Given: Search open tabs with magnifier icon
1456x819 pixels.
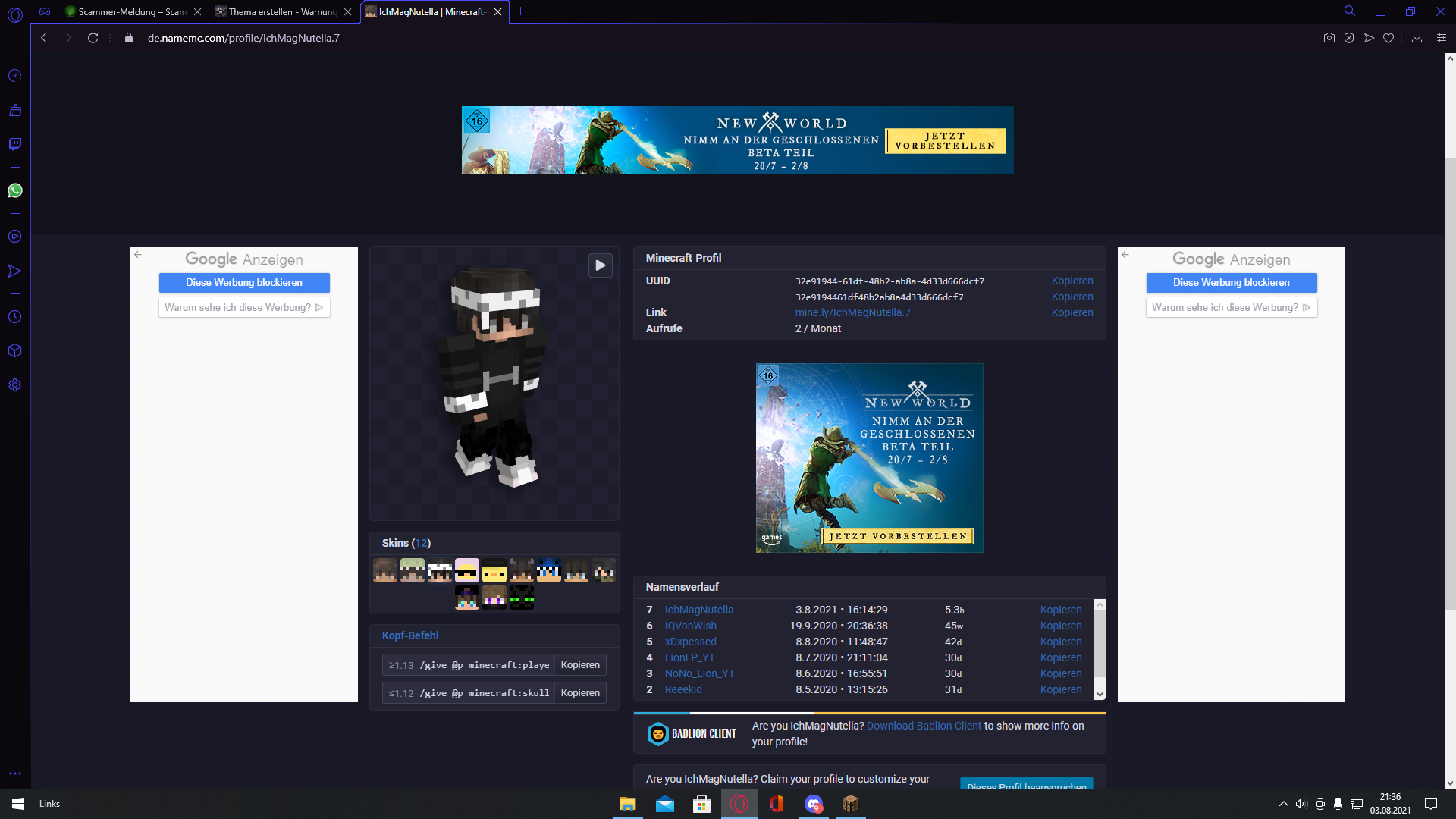Looking at the screenshot, I should [x=1350, y=11].
